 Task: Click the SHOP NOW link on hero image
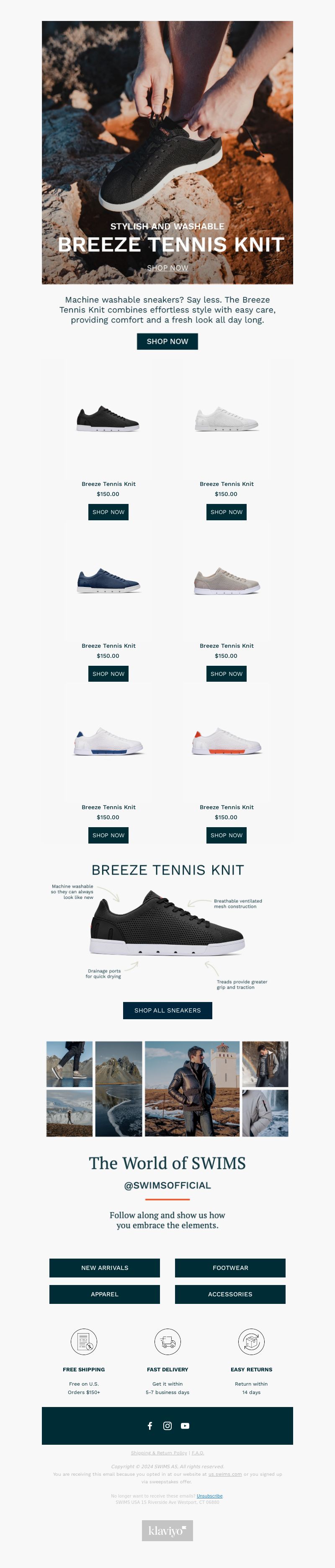click(x=167, y=268)
